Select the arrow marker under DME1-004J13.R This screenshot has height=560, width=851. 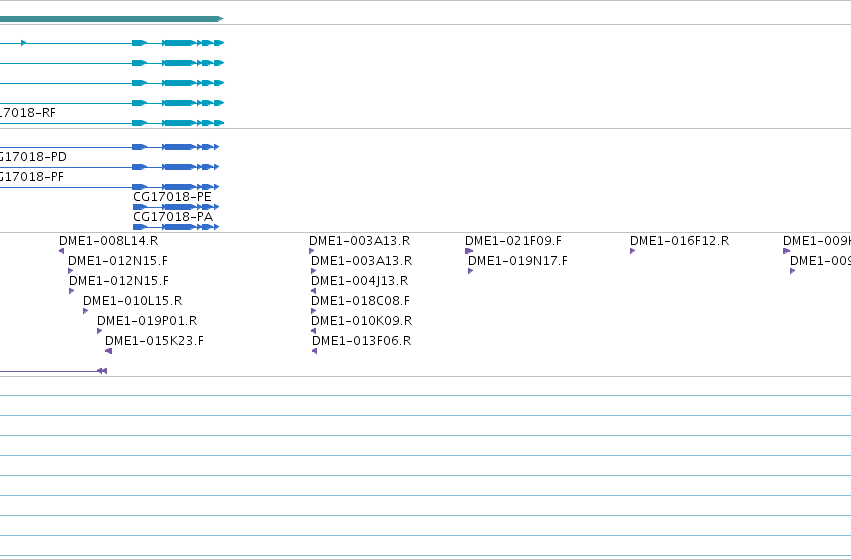point(313,291)
